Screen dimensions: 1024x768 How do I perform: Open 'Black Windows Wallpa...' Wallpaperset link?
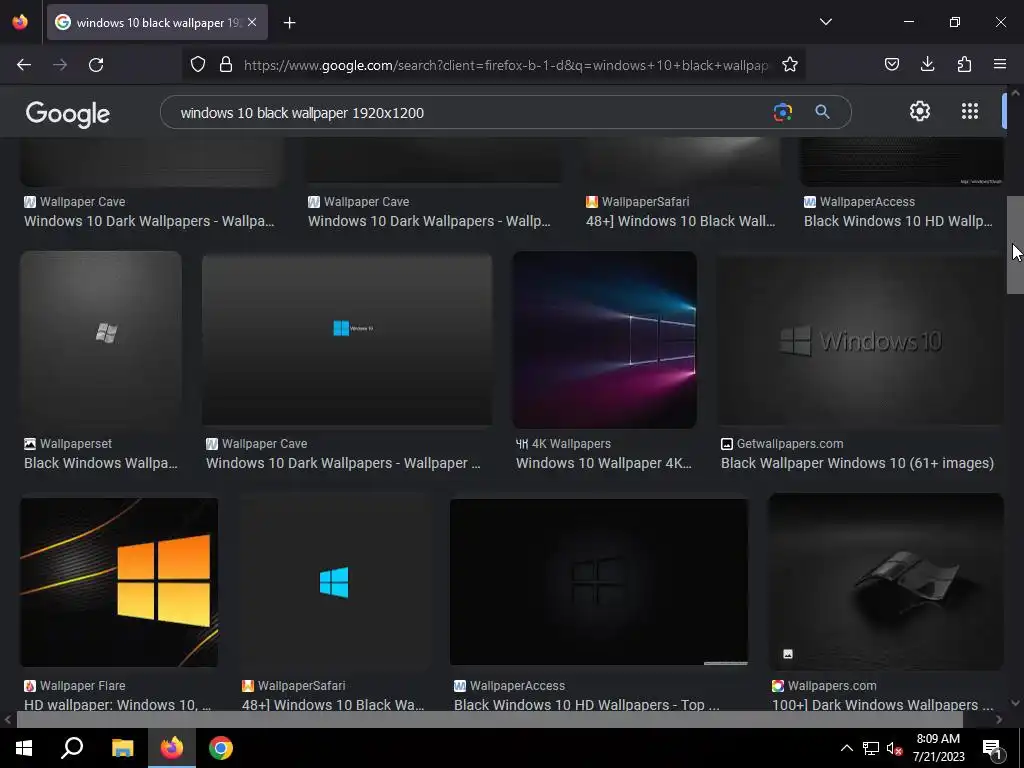click(101, 463)
